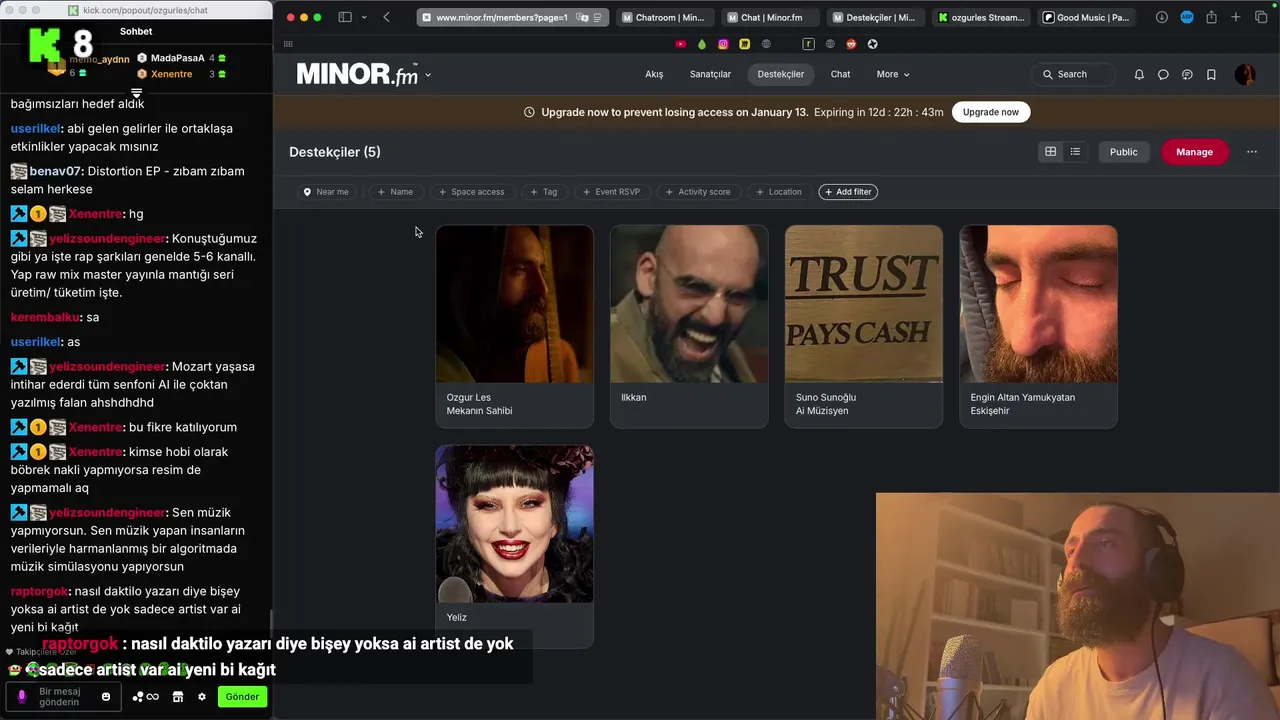Open the emoji picker in Kick chat input
This screenshot has height=720, width=1280.
point(106,697)
